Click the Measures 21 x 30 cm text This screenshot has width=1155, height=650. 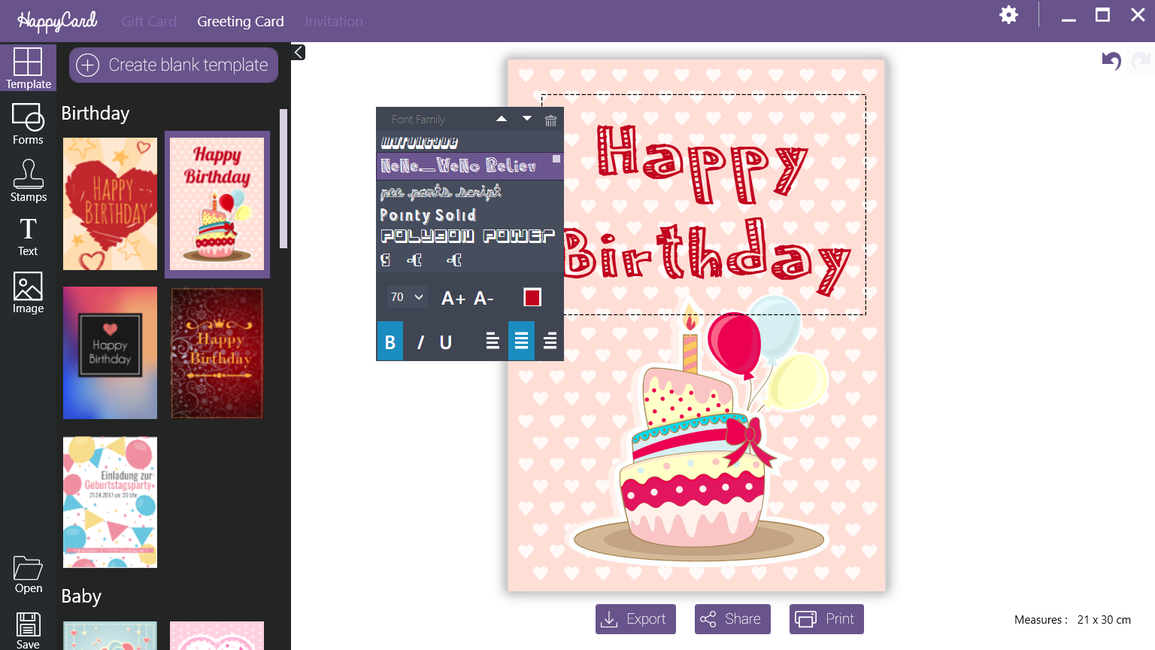tap(1072, 620)
